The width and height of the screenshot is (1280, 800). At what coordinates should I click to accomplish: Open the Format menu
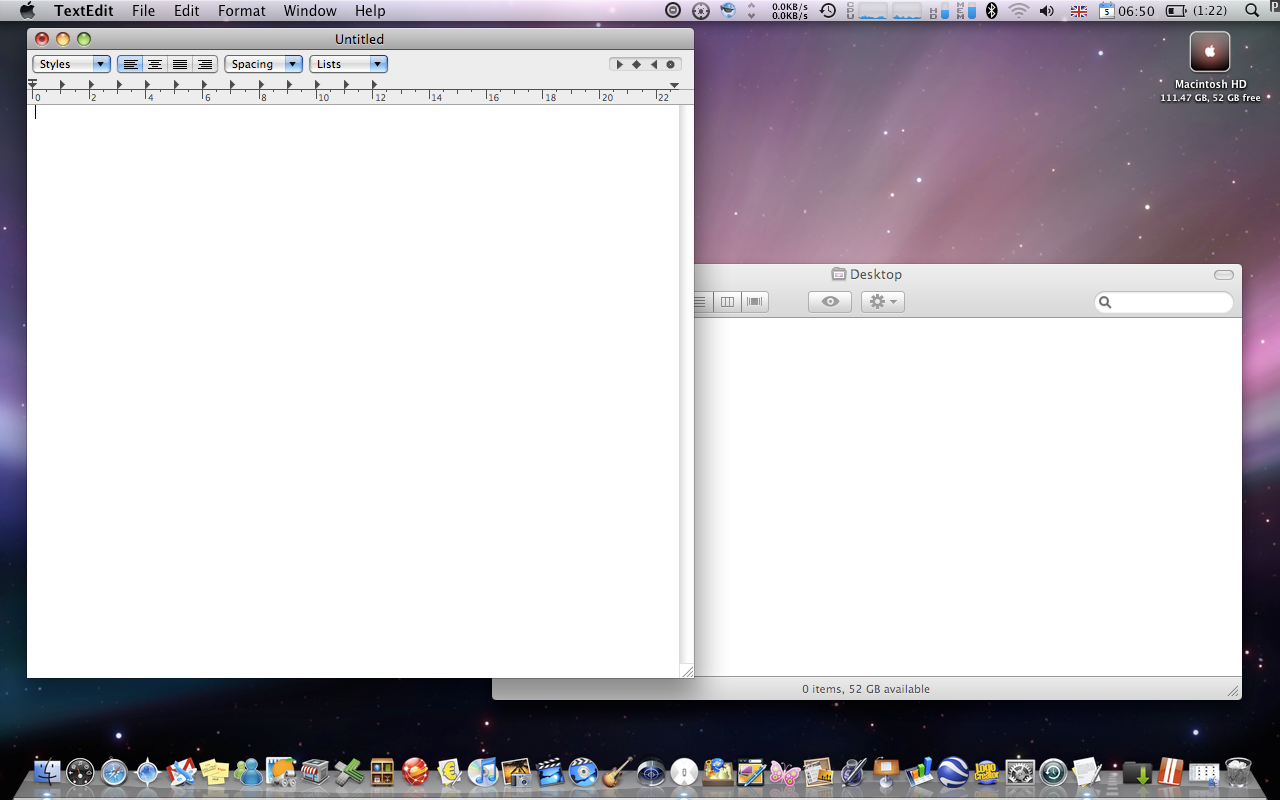pos(242,11)
